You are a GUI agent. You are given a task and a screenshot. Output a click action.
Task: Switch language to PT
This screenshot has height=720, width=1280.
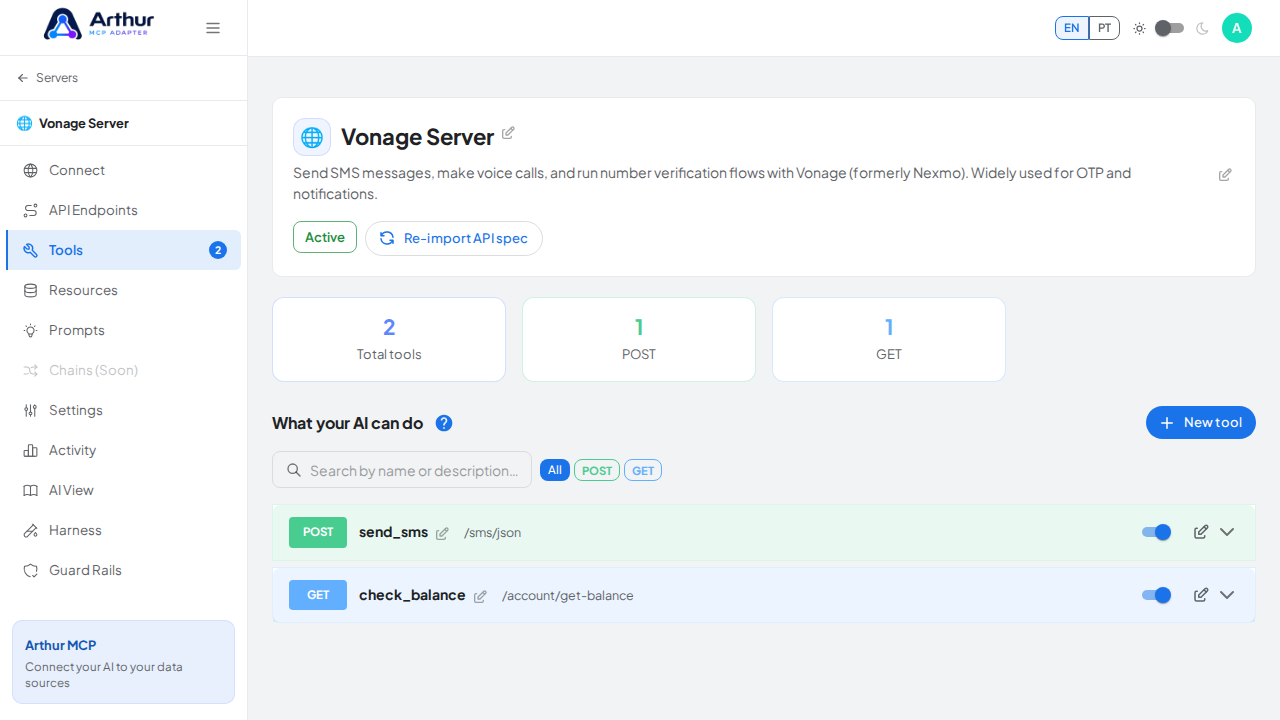[x=1104, y=28]
